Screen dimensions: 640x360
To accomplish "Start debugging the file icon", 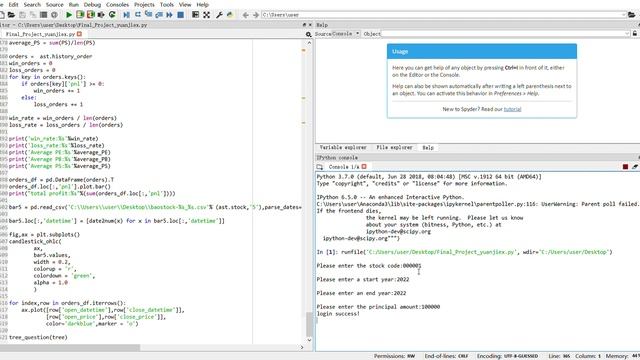I will 127,15.
